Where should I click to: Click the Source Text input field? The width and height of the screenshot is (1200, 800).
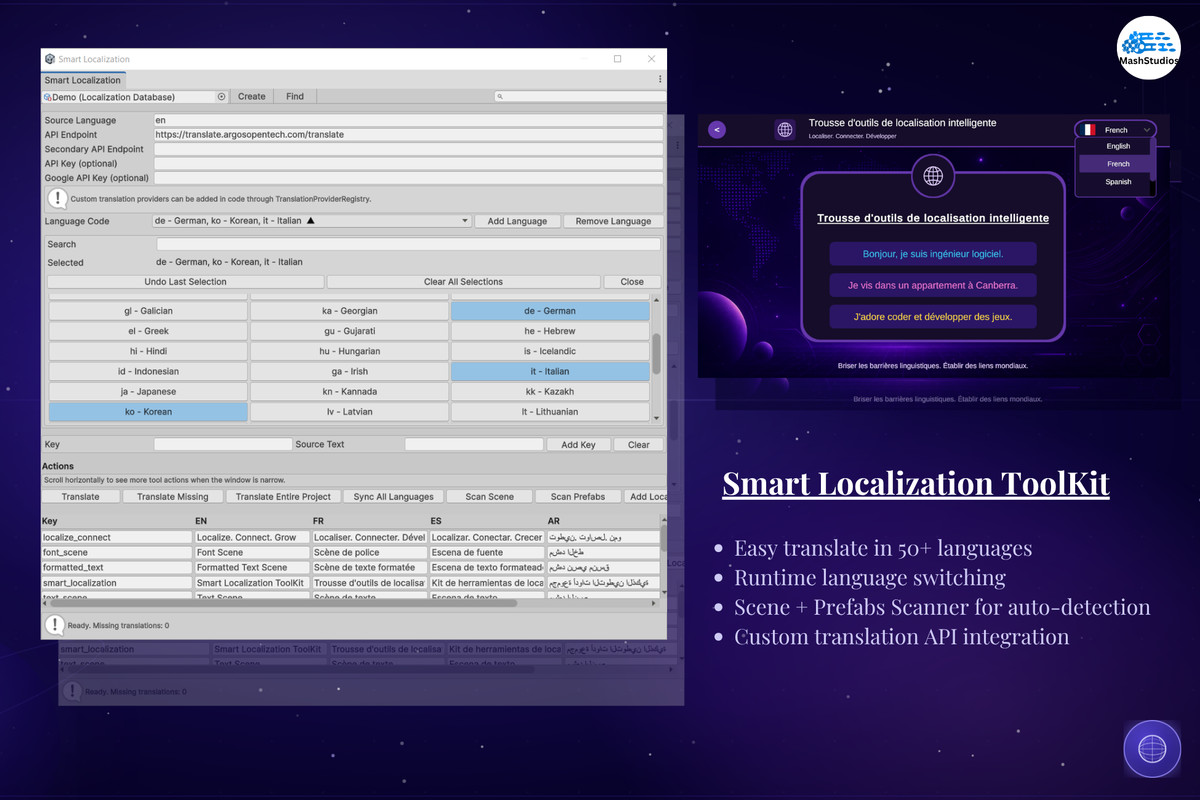[473, 445]
